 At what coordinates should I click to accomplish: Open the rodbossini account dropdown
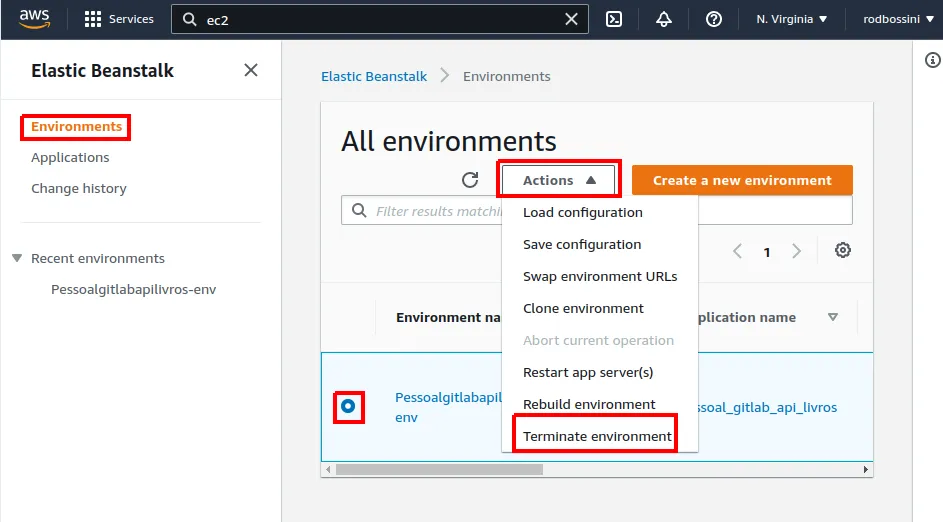pos(898,19)
